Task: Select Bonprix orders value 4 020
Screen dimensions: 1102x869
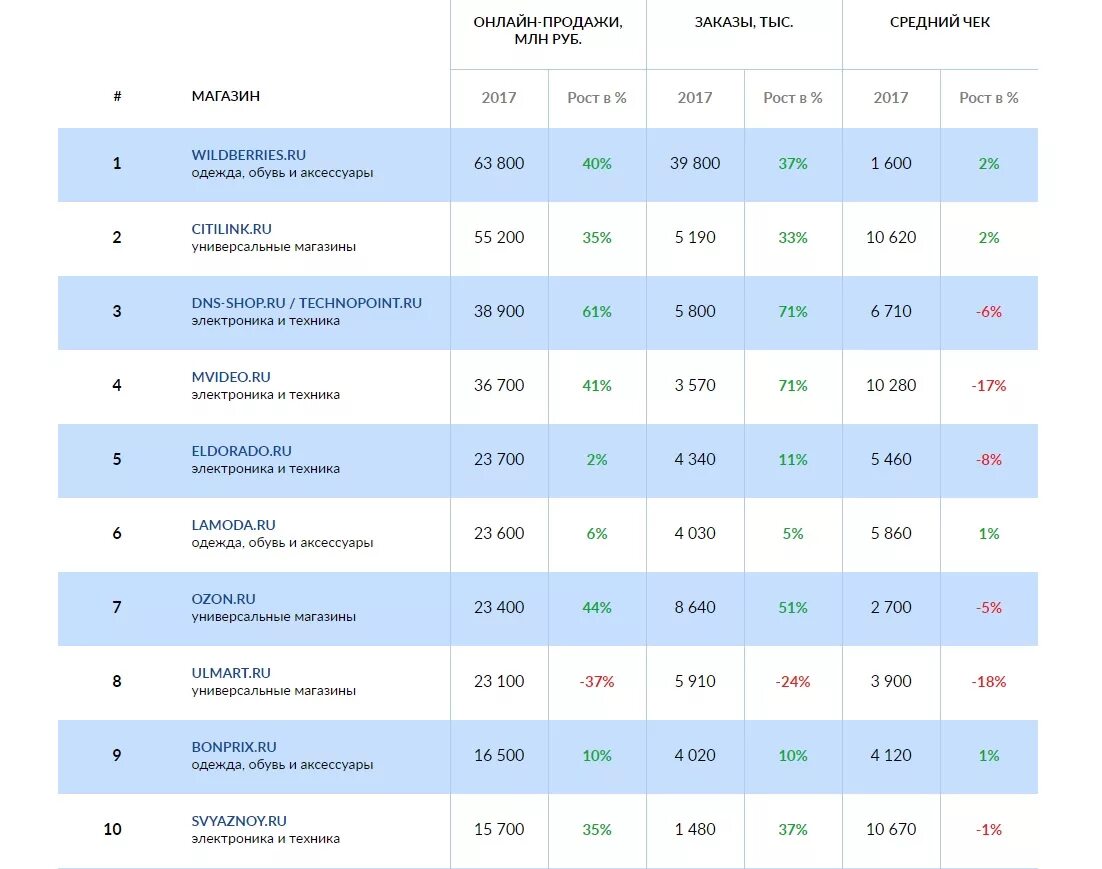Action: click(x=695, y=755)
